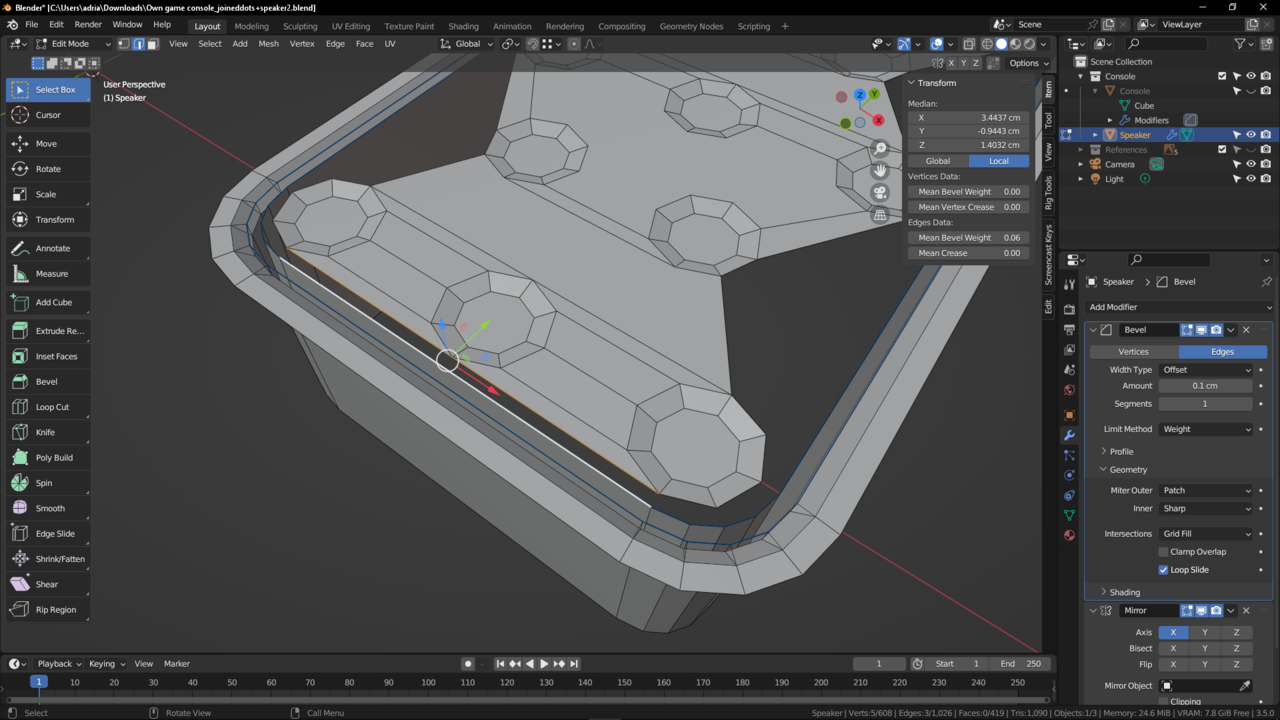The height and width of the screenshot is (720, 1280).
Task: Switch to the Sculpting workspace tab
Action: [300, 26]
